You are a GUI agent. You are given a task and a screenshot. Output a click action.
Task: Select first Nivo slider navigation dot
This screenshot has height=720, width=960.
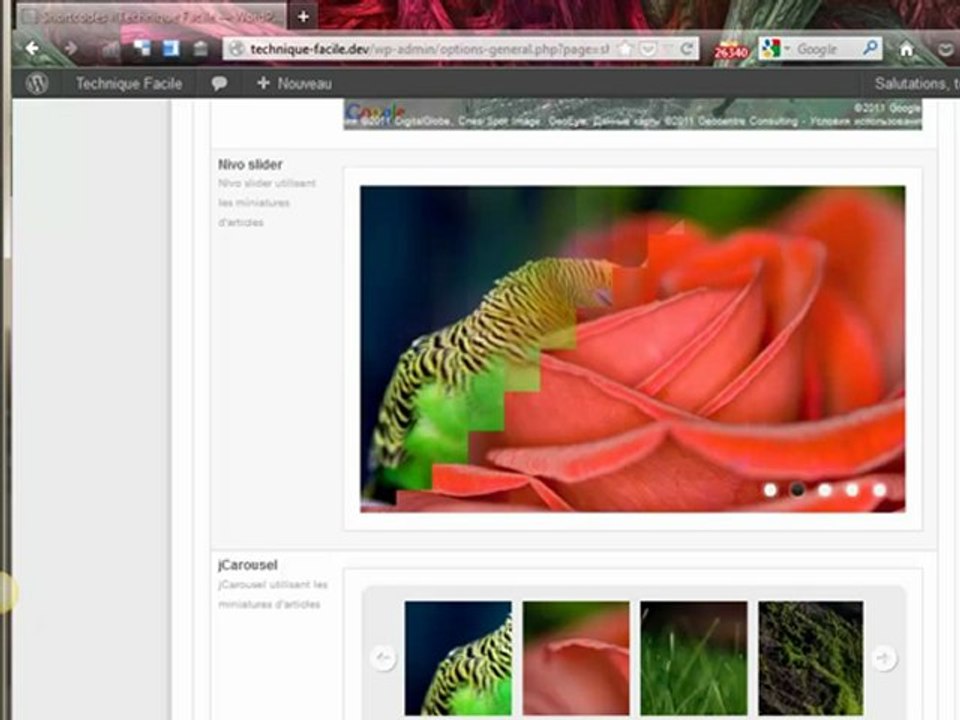pos(770,490)
